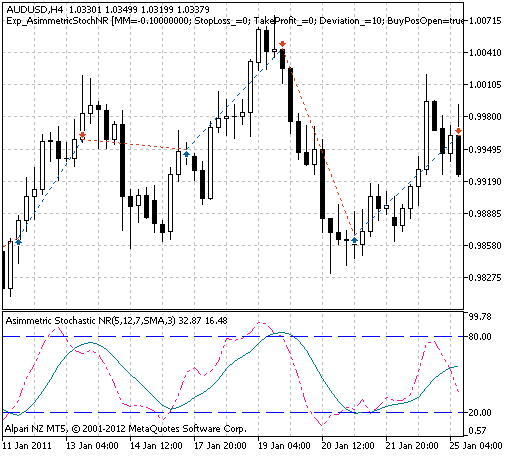The height and width of the screenshot is (457, 516).
Task: Click the 19 Jan 04:00 time label
Action: pyautogui.click(x=285, y=446)
